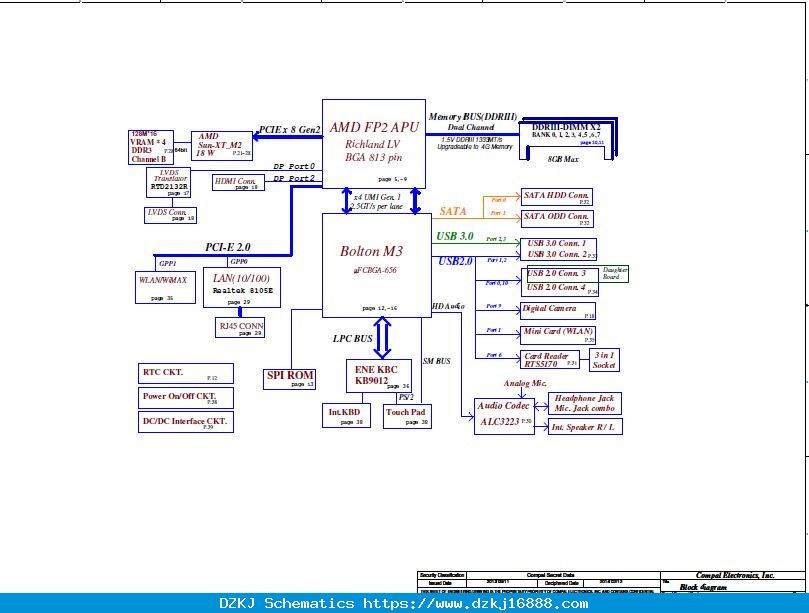Click the AMD FP2 APU block title
This screenshot has width=809, height=613.
374,127
